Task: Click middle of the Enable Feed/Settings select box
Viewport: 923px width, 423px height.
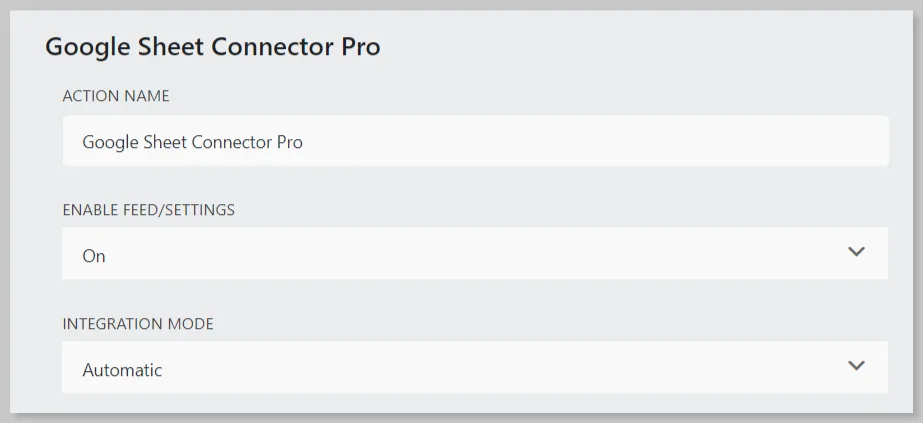Action: 474,254
